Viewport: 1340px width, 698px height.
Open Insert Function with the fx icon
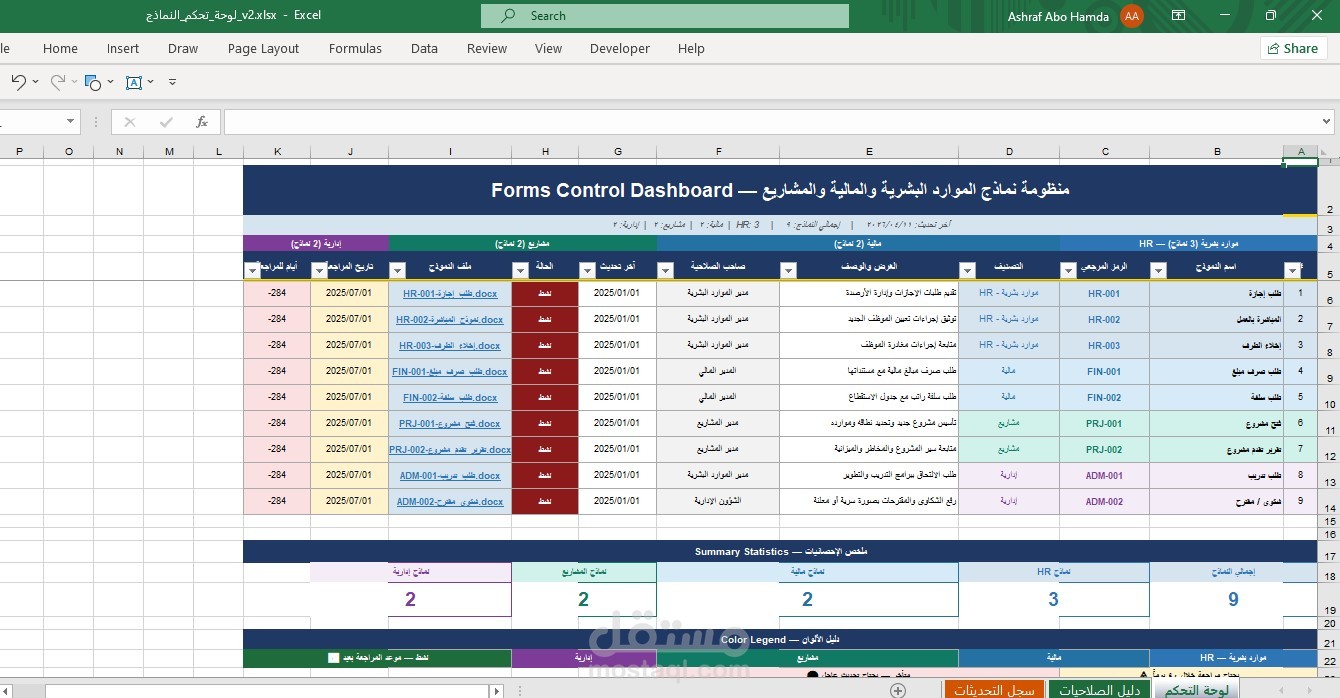[x=202, y=121]
